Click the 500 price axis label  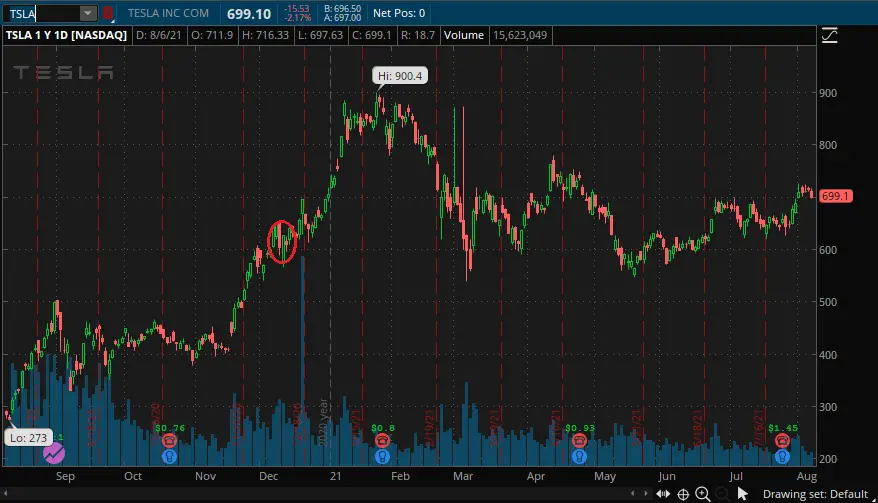pos(828,302)
